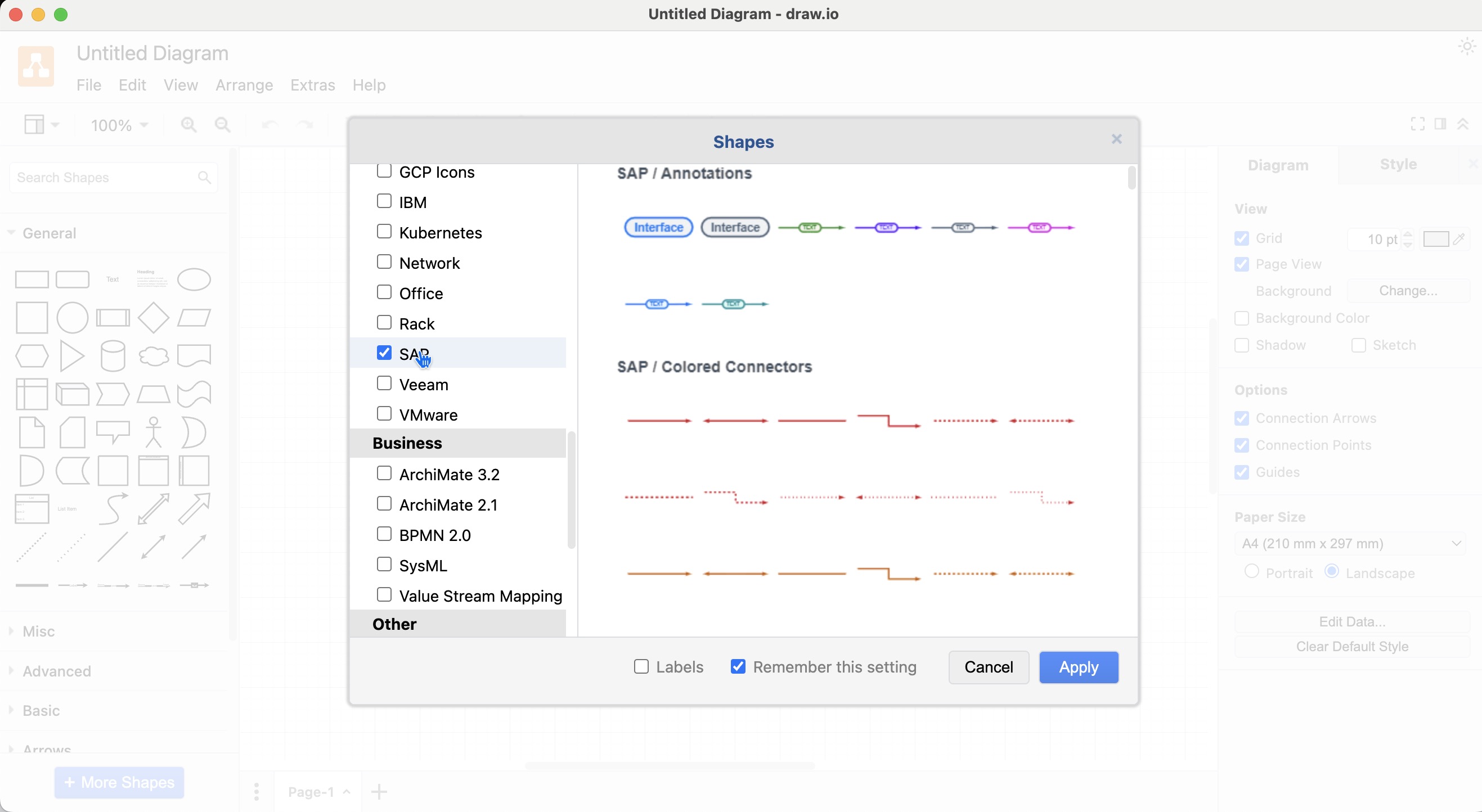Click the draw.io app logo

[35, 66]
